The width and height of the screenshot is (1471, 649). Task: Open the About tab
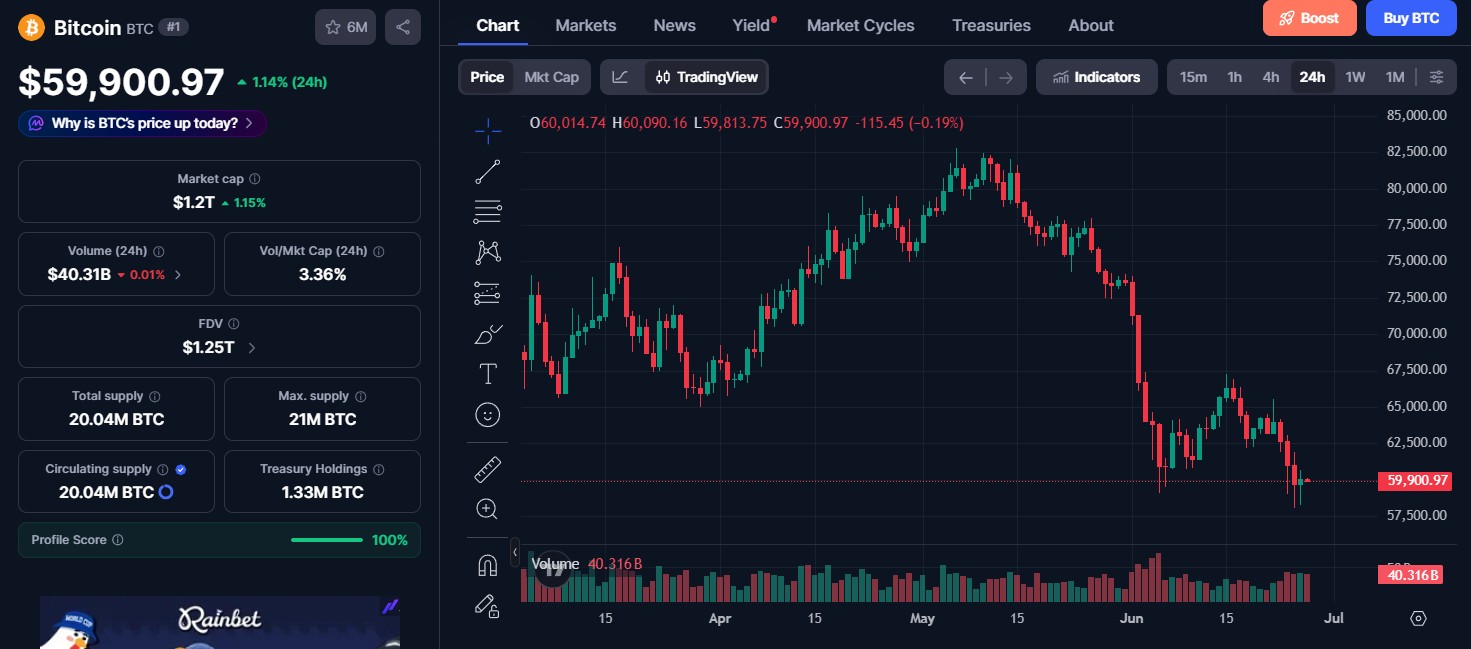pos(1091,25)
